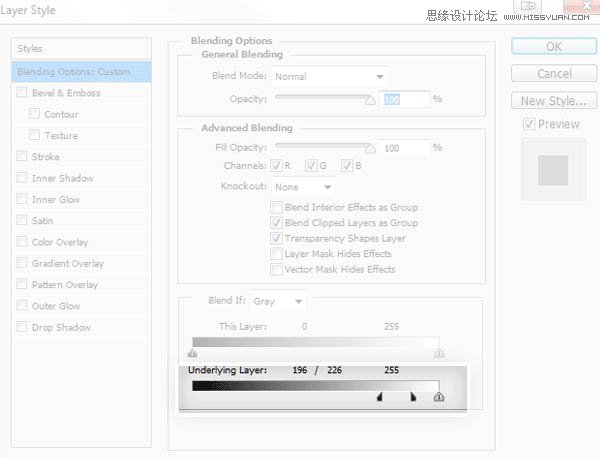This screenshot has width=600, height=458.
Task: Click the Underlying Layer white slider handle
Action: [439, 397]
